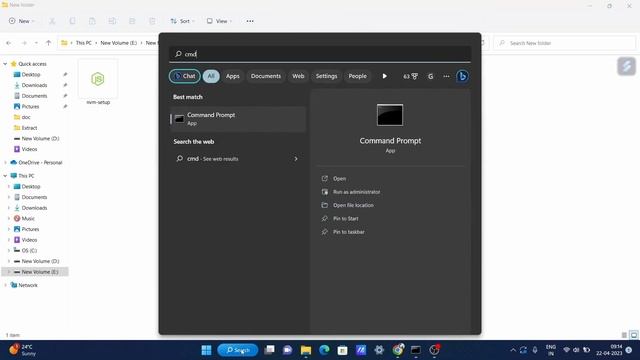This screenshot has width=640, height=360.
Task: Open Chrome from taskbar
Action: pos(398,350)
